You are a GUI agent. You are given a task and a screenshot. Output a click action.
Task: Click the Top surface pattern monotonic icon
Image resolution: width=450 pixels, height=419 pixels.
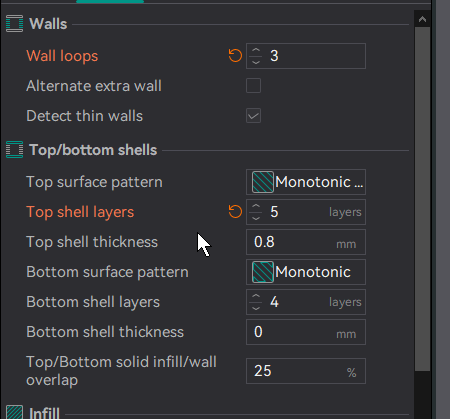[x=263, y=182]
